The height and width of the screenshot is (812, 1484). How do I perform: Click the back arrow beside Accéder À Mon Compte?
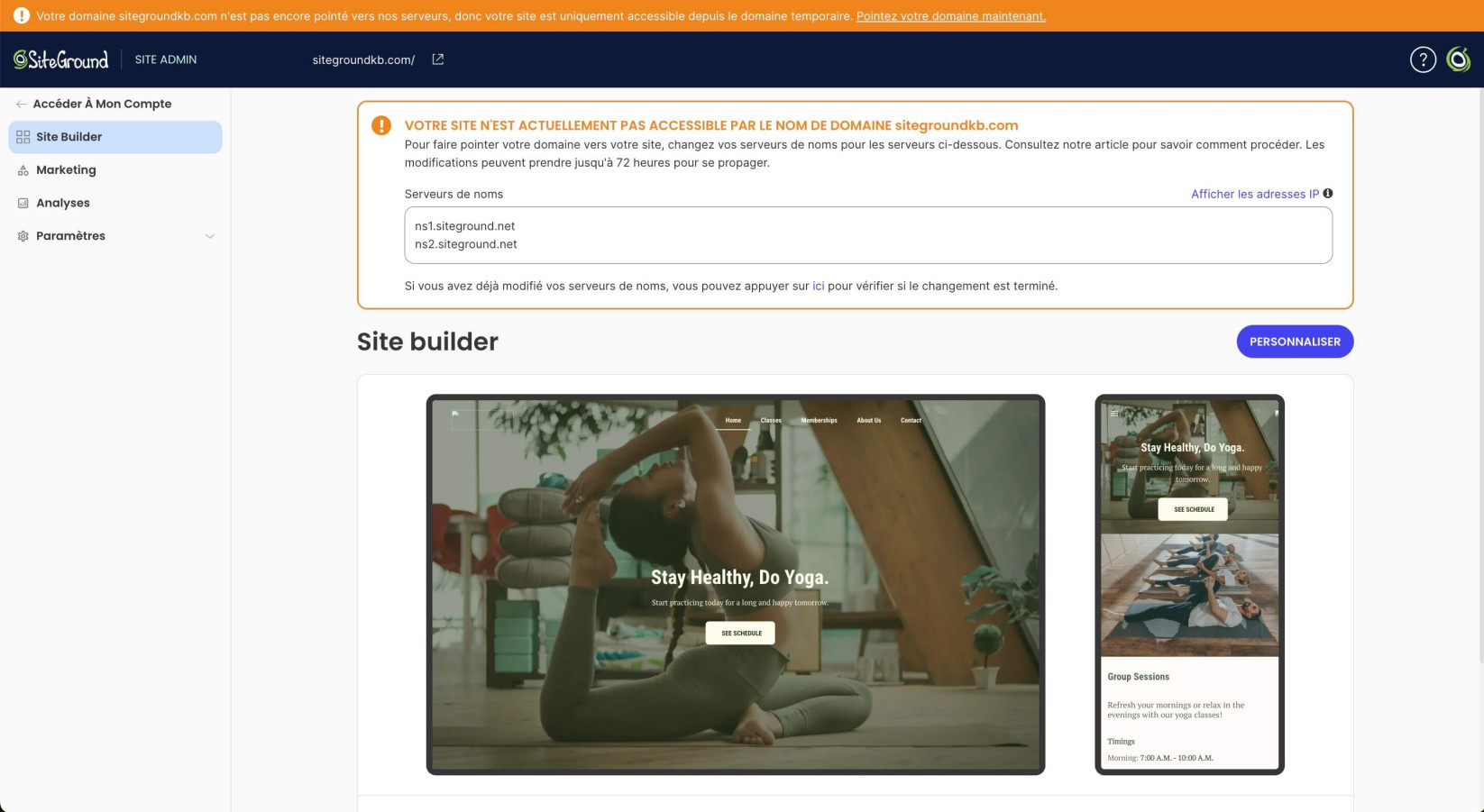tap(21, 104)
